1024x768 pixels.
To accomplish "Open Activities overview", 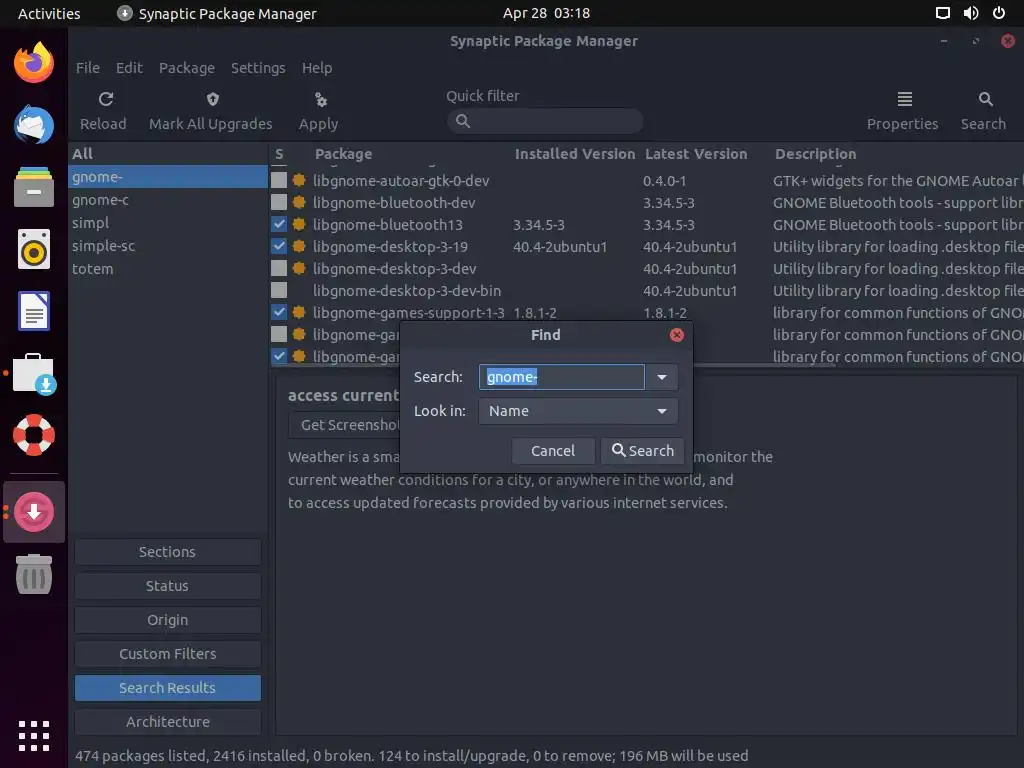I will (x=49, y=13).
